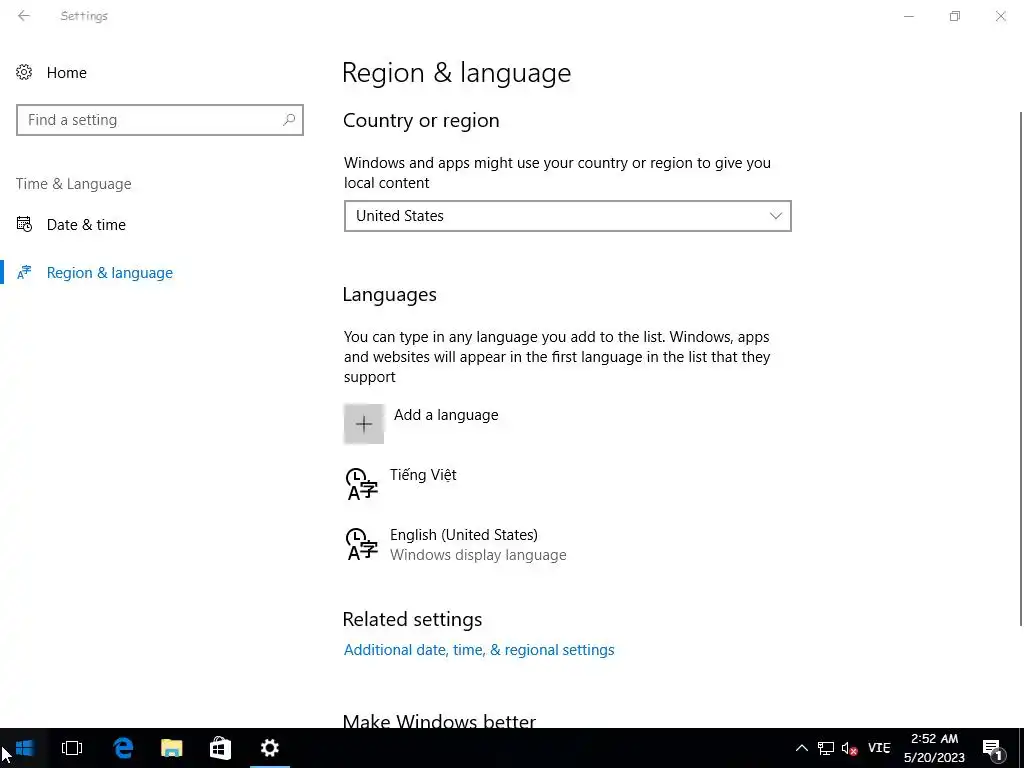
Task: Launch Microsoft Edge from the taskbar
Action: [123, 748]
